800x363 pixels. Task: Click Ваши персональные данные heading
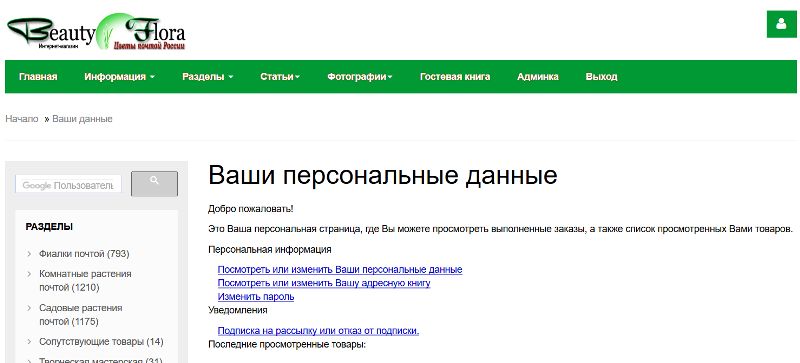point(383,175)
